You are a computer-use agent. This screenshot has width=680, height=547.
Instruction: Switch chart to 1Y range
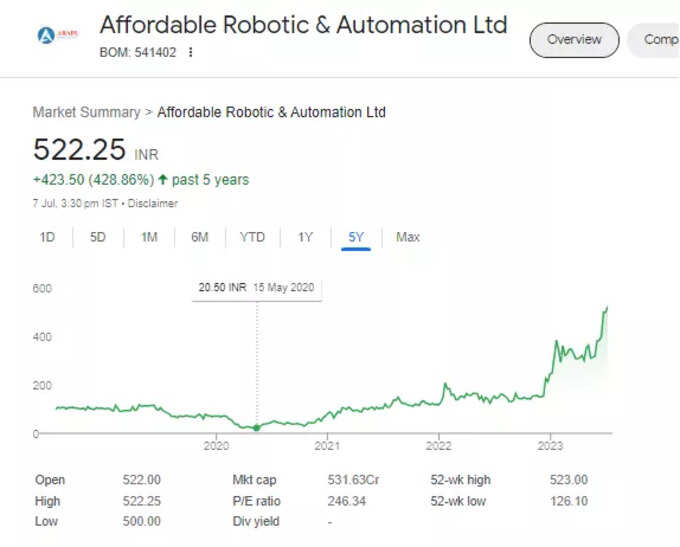(305, 237)
